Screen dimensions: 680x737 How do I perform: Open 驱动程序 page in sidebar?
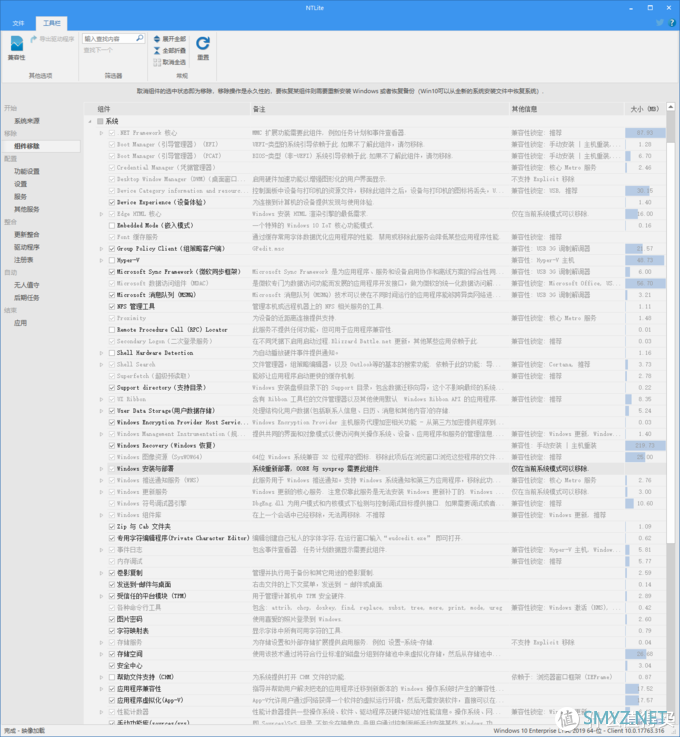(x=27, y=247)
